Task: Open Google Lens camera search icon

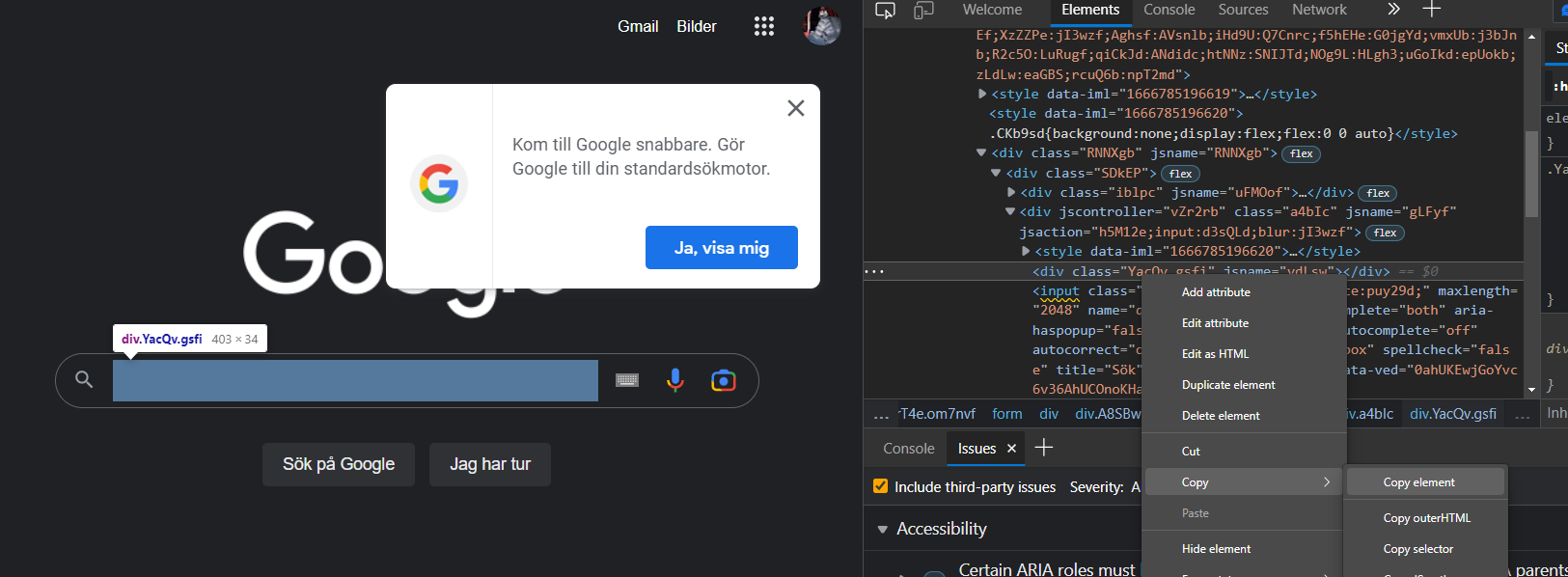Action: pos(724,380)
